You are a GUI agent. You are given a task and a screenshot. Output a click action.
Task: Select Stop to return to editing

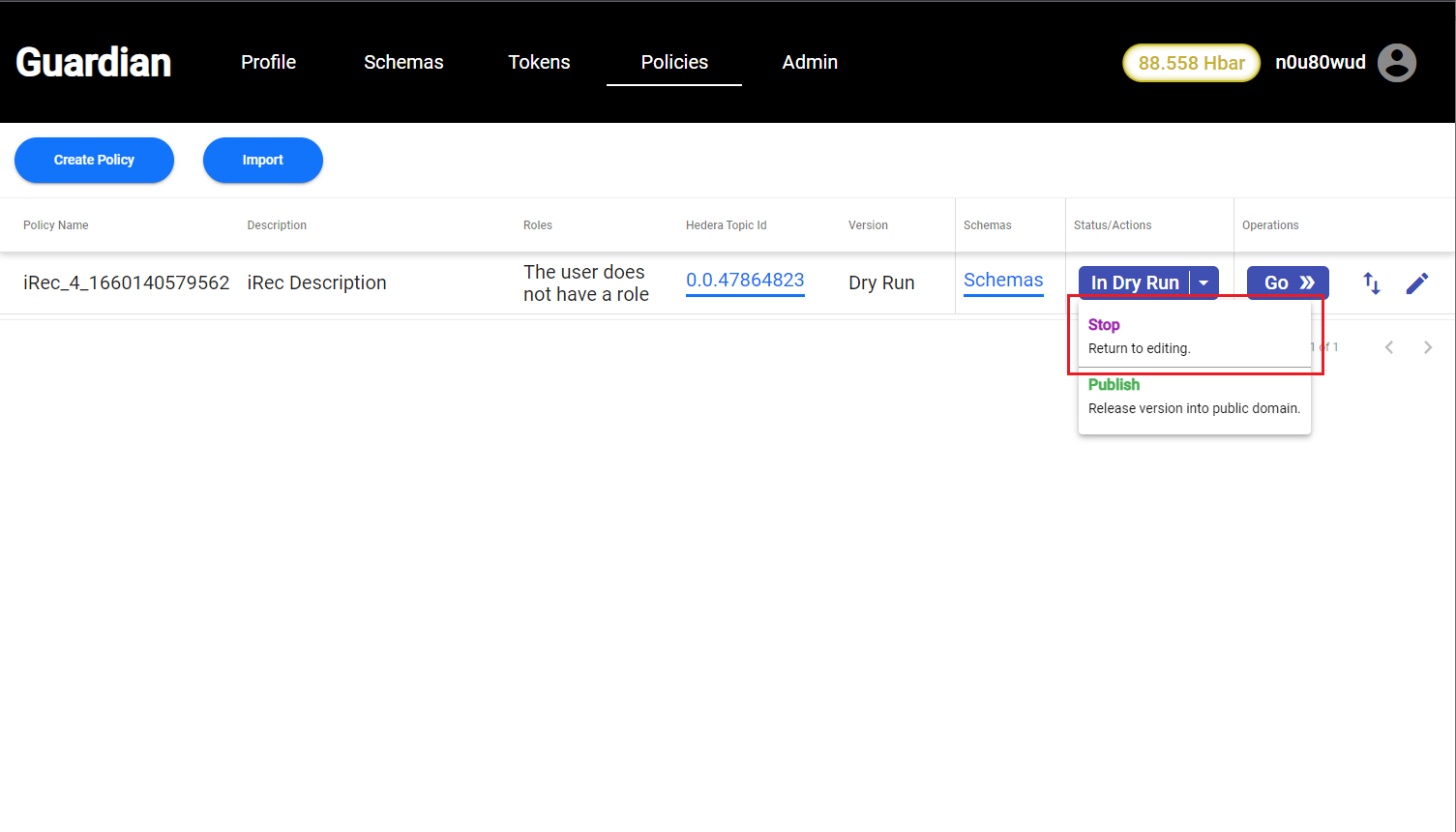pyautogui.click(x=1194, y=336)
